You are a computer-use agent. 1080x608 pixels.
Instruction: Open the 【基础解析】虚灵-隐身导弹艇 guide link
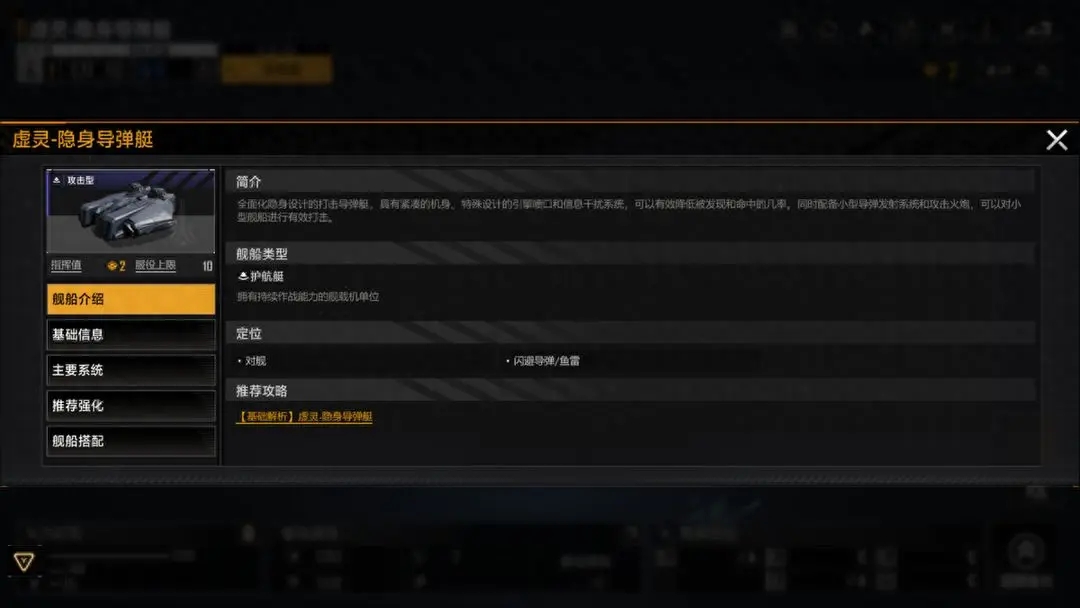click(304, 417)
